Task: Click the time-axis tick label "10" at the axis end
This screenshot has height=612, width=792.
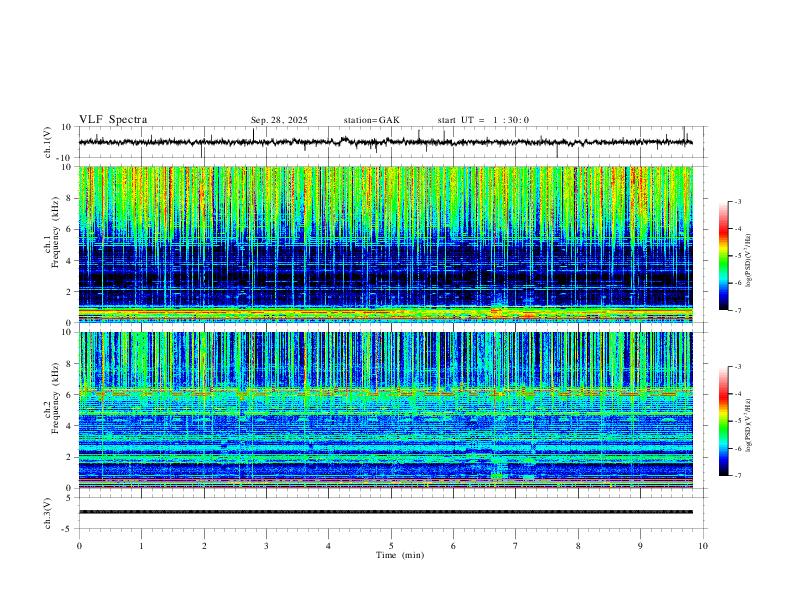Action: point(703,546)
